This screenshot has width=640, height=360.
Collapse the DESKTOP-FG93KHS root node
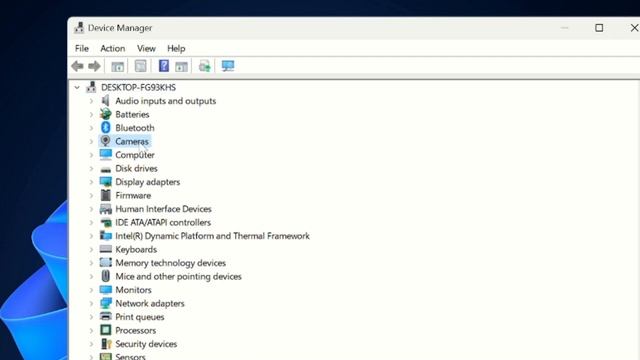tap(77, 87)
